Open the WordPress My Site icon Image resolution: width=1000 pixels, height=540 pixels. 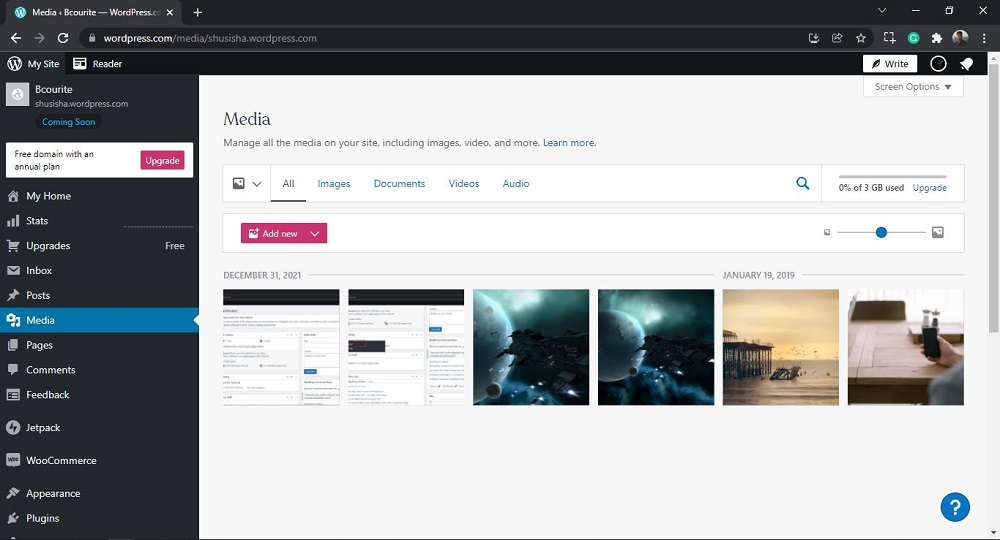tap(14, 64)
